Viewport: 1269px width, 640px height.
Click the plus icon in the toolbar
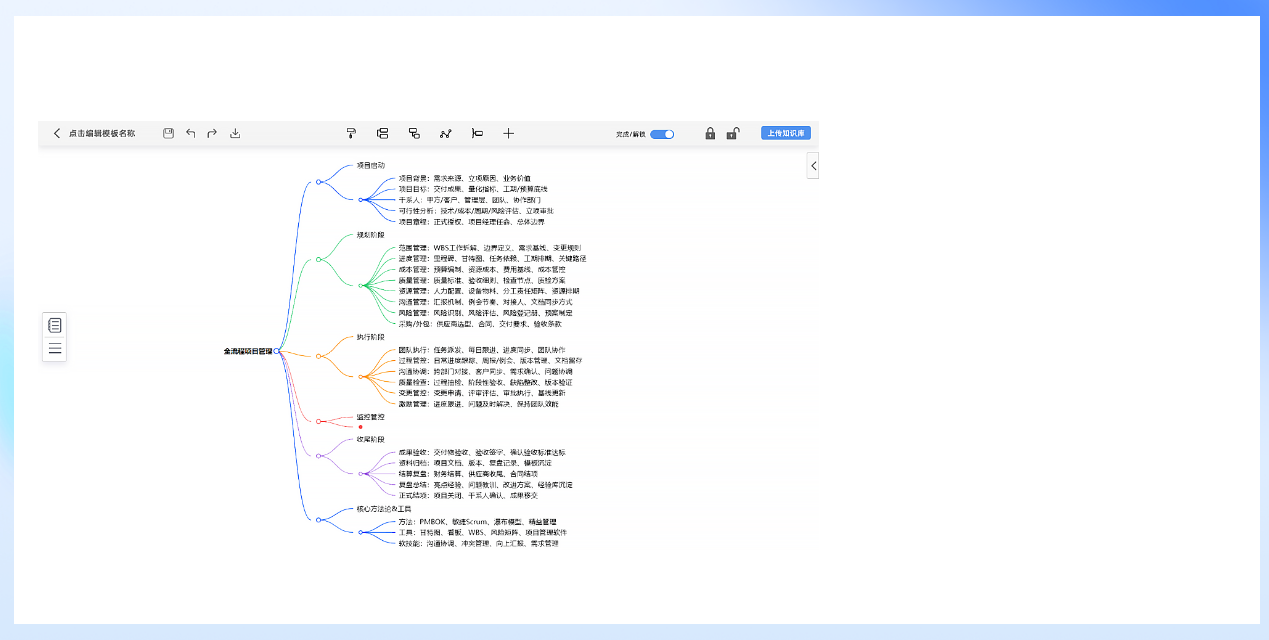tap(508, 133)
